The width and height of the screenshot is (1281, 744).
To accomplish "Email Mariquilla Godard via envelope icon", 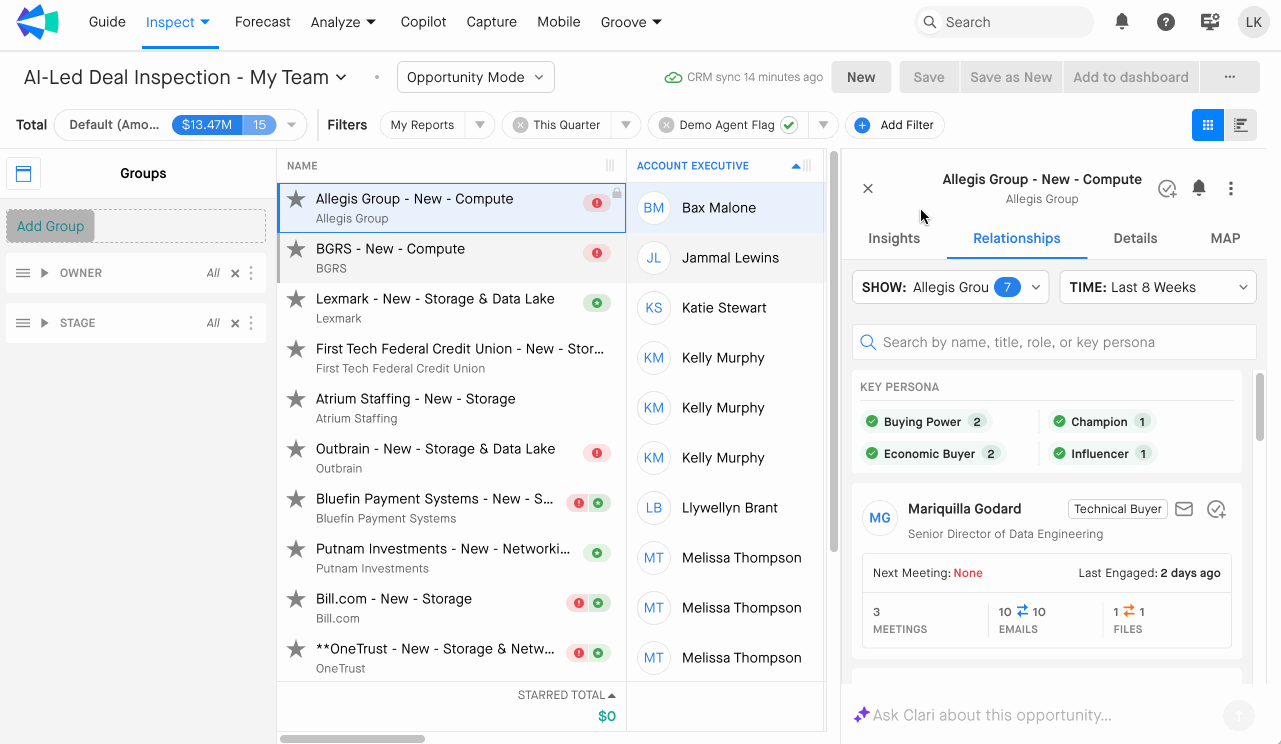I will 1184,509.
